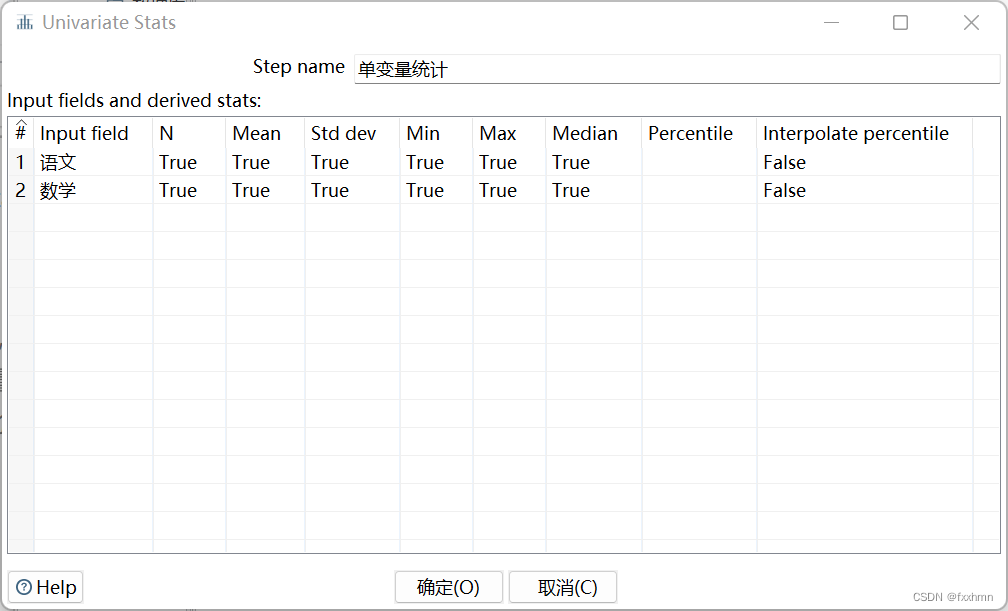The width and height of the screenshot is (1008, 611).
Task: Click row number 1 in the grid
Action: (x=20, y=161)
